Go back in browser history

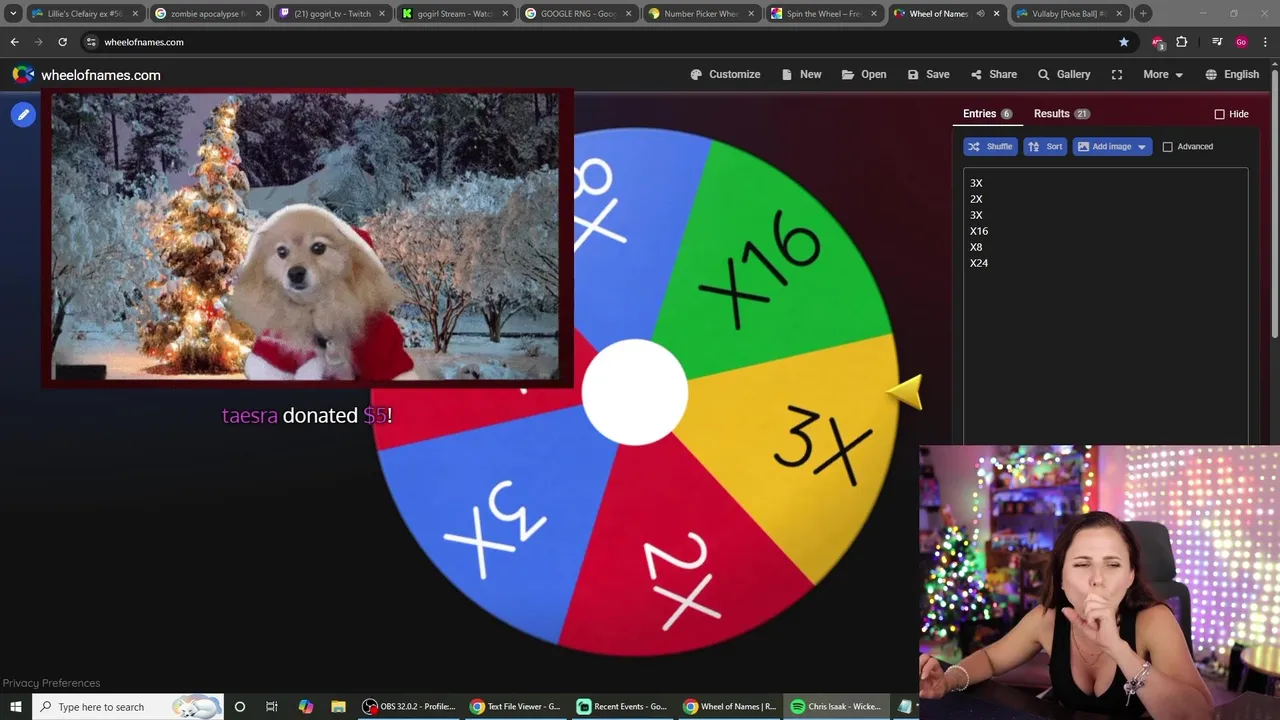(x=14, y=42)
